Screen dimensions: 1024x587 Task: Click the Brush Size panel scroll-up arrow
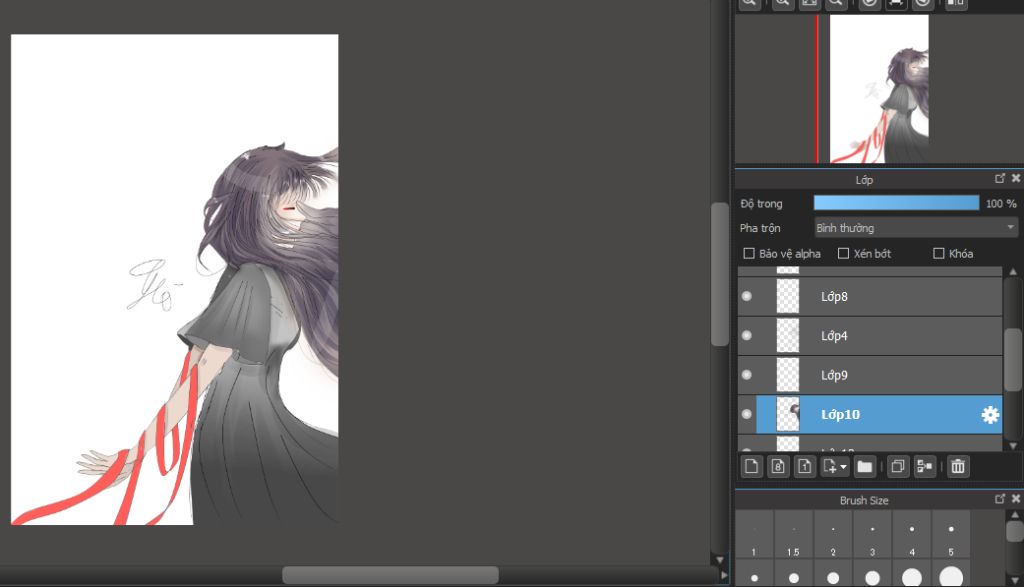pos(1014,515)
